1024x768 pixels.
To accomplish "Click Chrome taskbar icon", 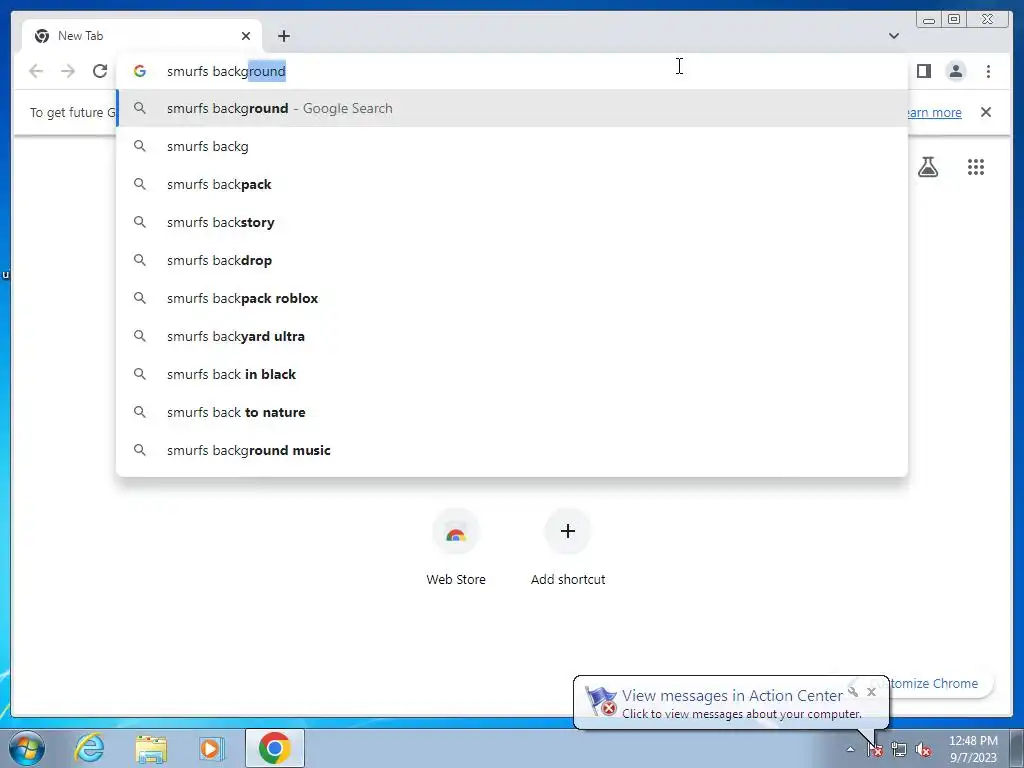I will (x=275, y=748).
